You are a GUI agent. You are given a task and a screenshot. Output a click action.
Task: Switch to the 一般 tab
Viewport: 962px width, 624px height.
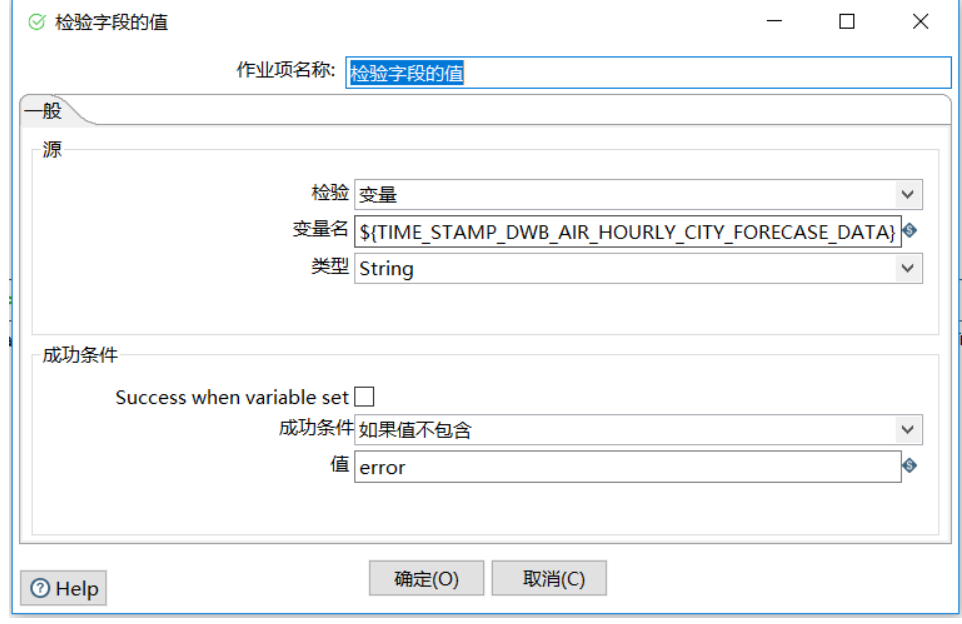(x=44, y=111)
